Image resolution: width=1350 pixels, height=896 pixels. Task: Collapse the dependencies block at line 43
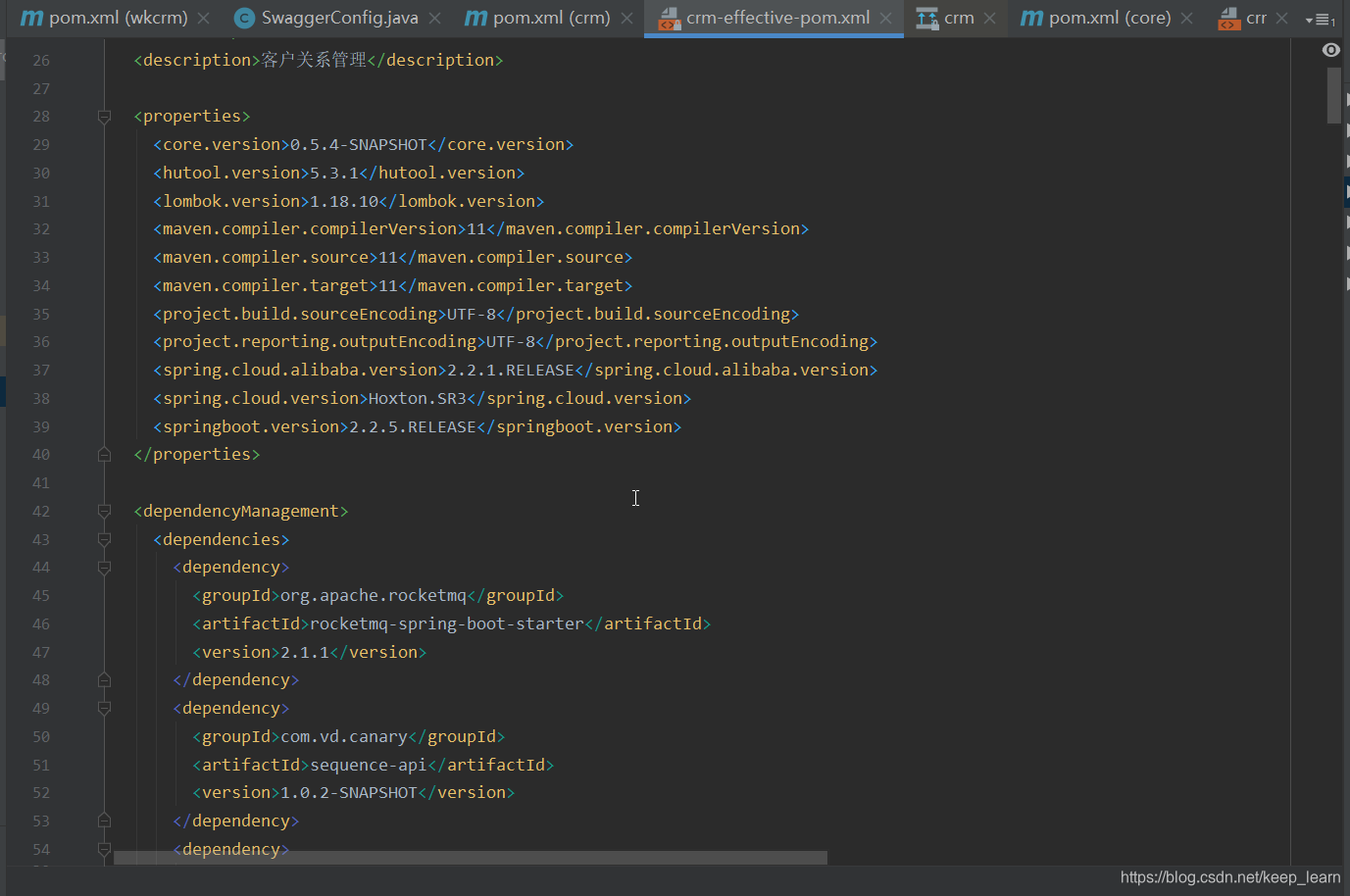pos(104,539)
